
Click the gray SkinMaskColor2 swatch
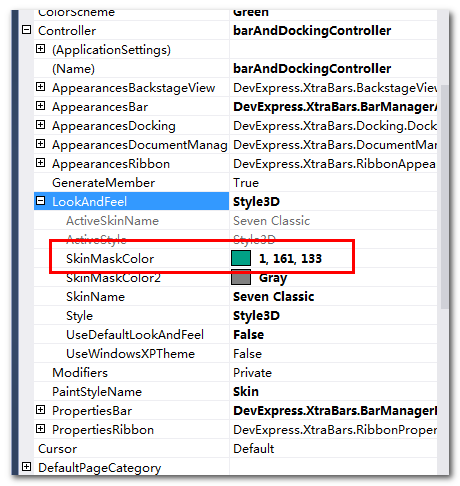[241, 277]
